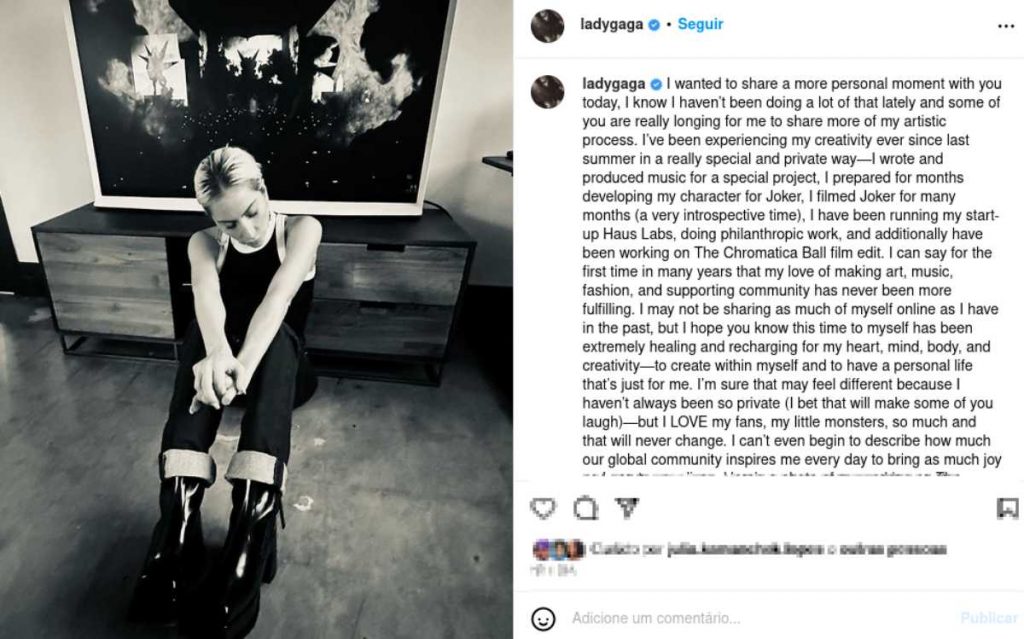This screenshot has width=1024, height=639.
Task: Share post using paper plane icon
Action: click(627, 508)
